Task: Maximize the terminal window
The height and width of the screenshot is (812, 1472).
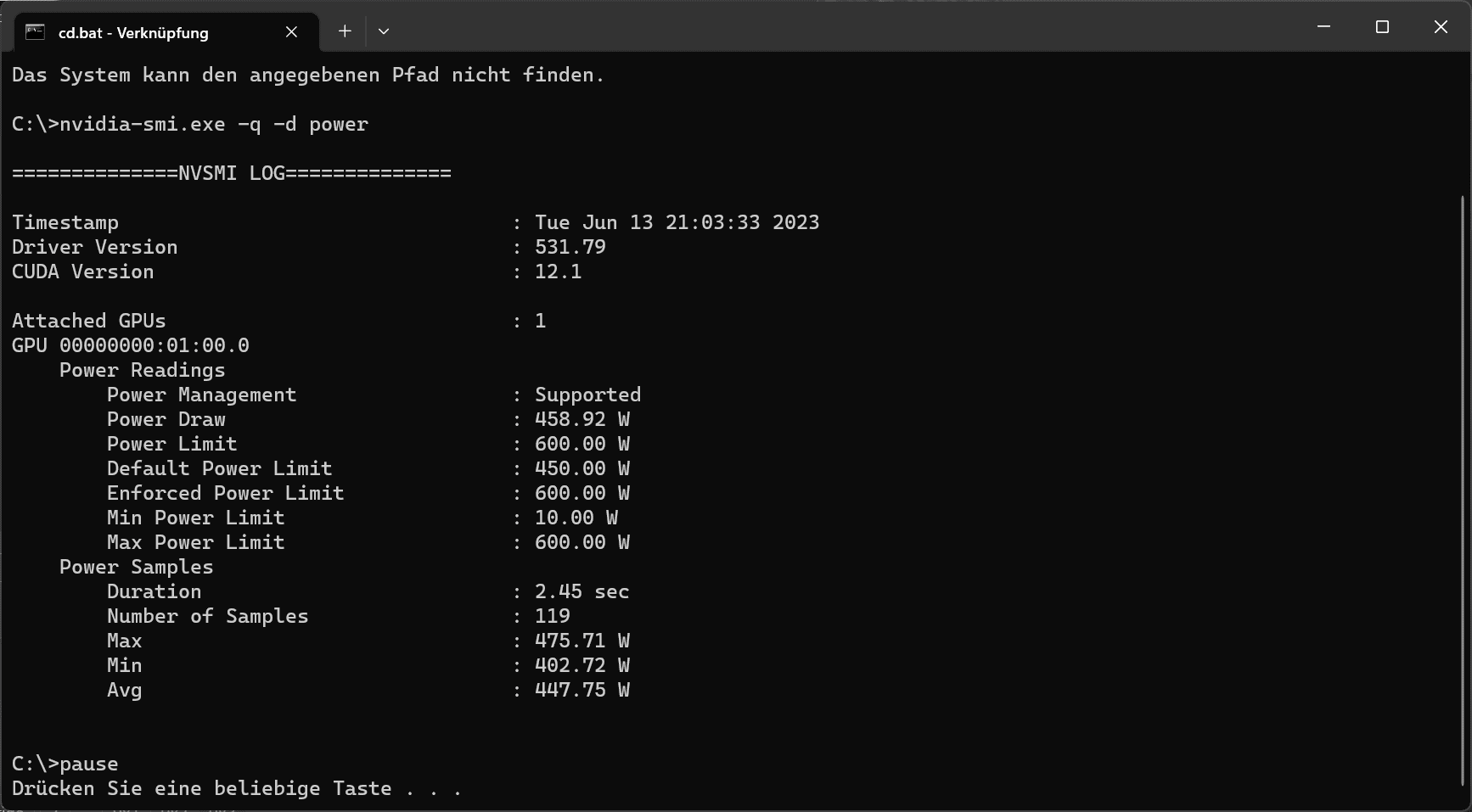Action: [1382, 27]
